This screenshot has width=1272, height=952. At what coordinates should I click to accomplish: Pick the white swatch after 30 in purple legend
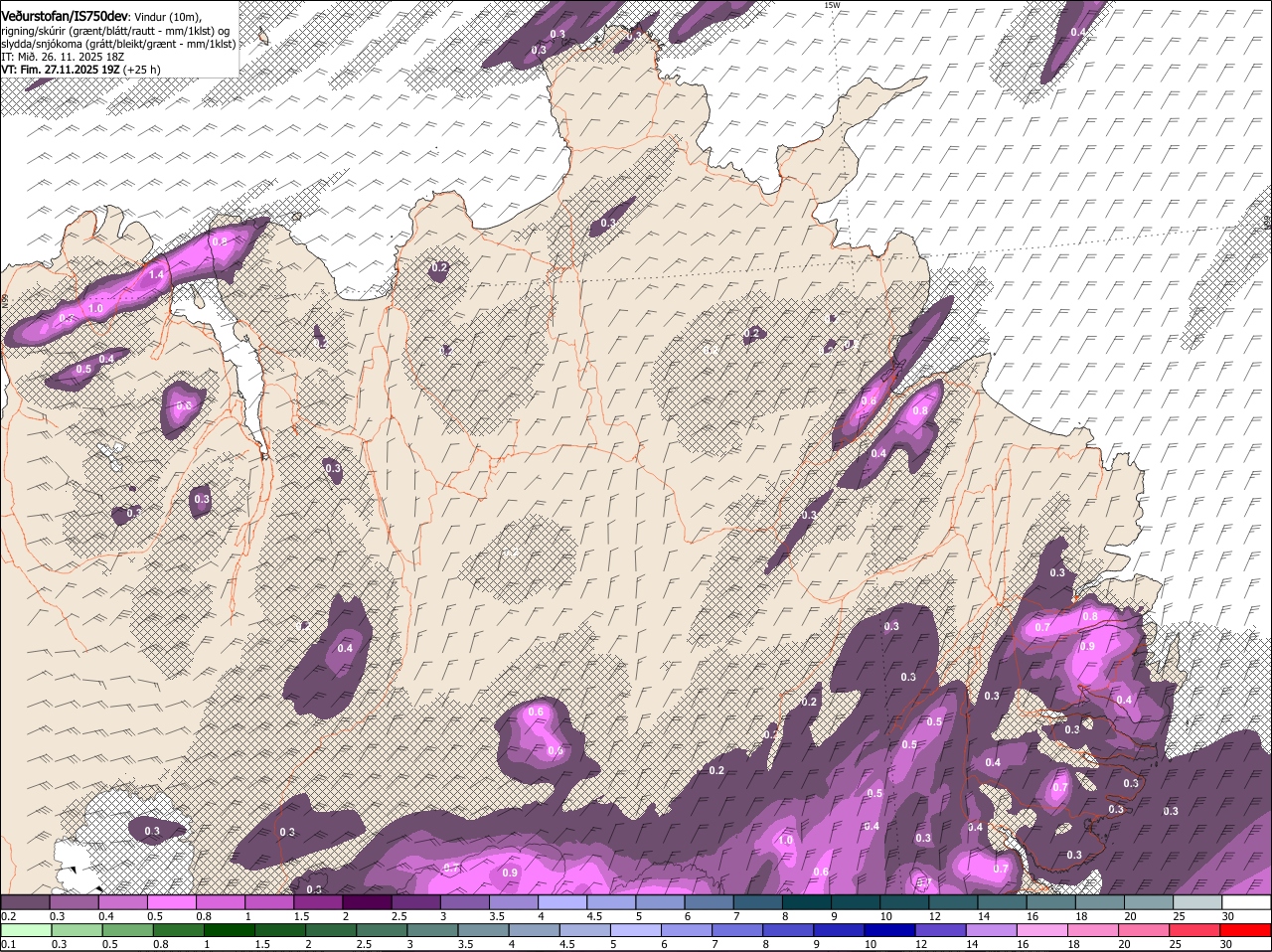(1246, 902)
